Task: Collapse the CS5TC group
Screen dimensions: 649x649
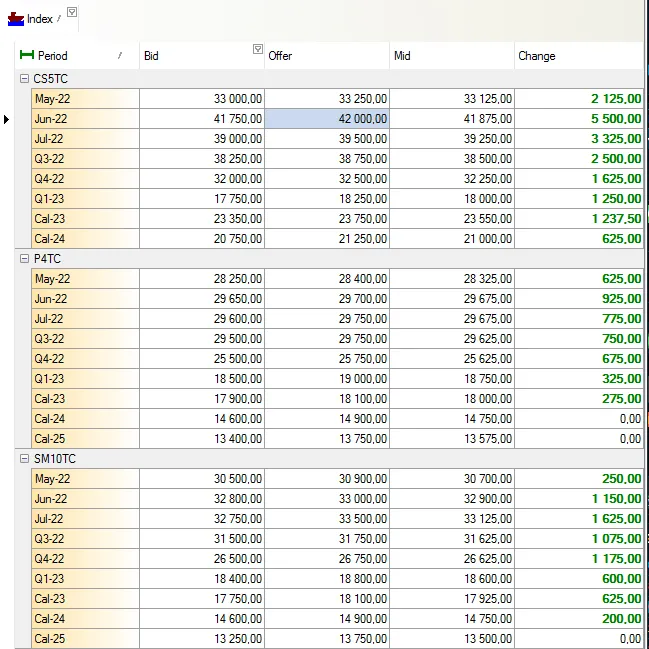Action: pyautogui.click(x=24, y=78)
